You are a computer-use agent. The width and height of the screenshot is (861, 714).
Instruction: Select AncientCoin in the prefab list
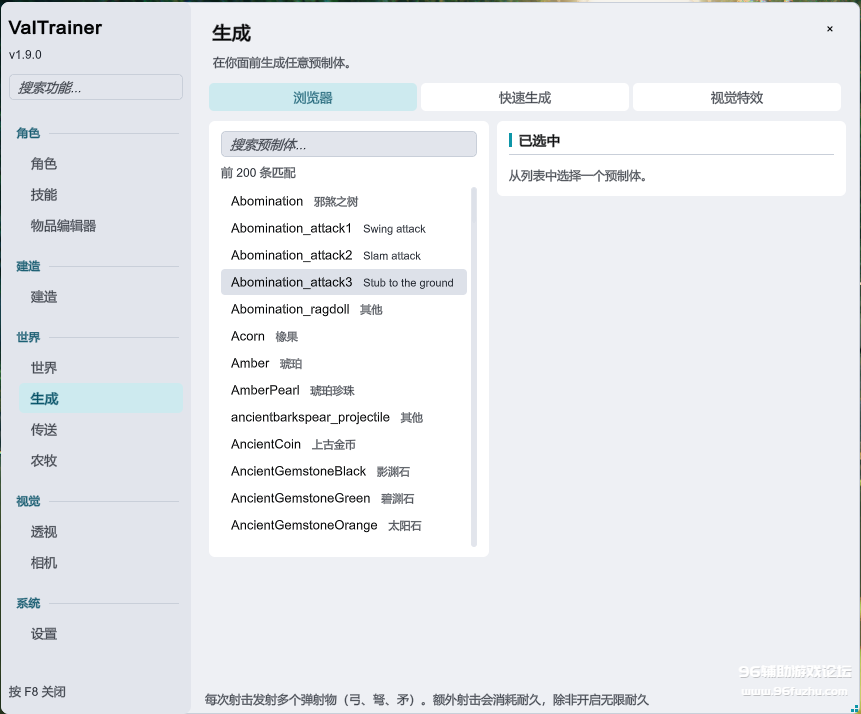pos(344,444)
